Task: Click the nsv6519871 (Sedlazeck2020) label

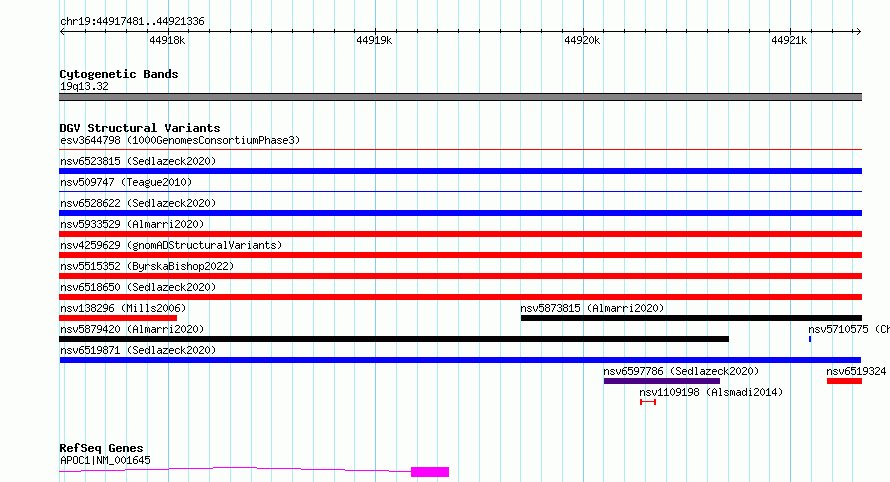Action: click(138, 350)
